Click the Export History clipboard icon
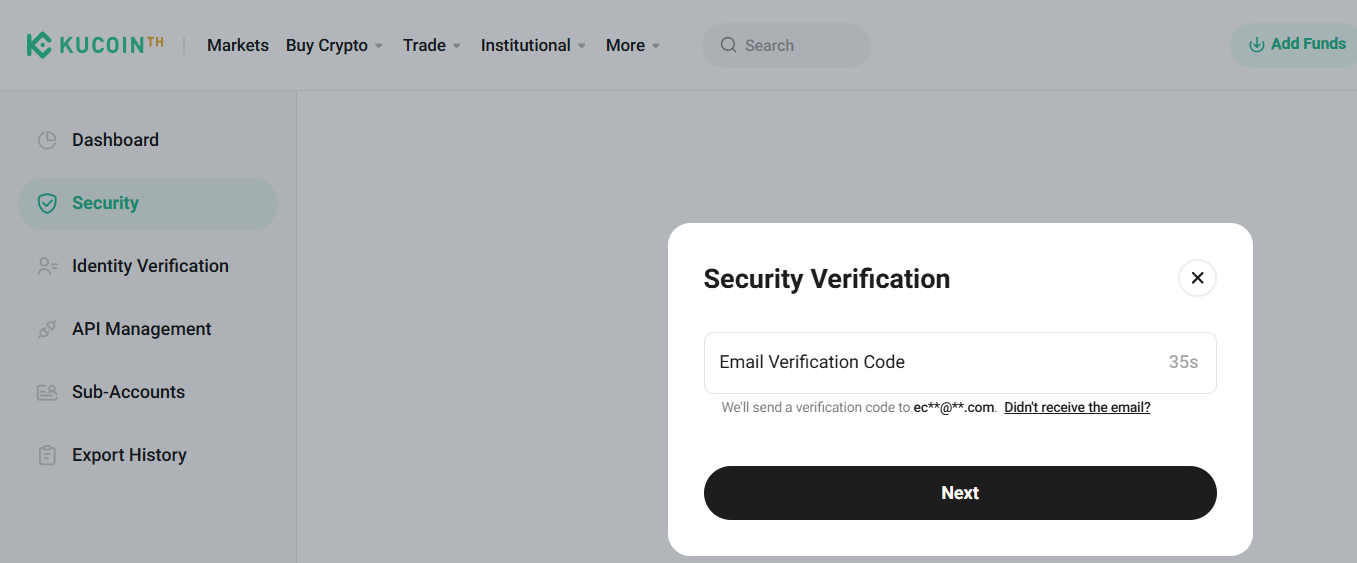1357x563 pixels. [x=47, y=456]
